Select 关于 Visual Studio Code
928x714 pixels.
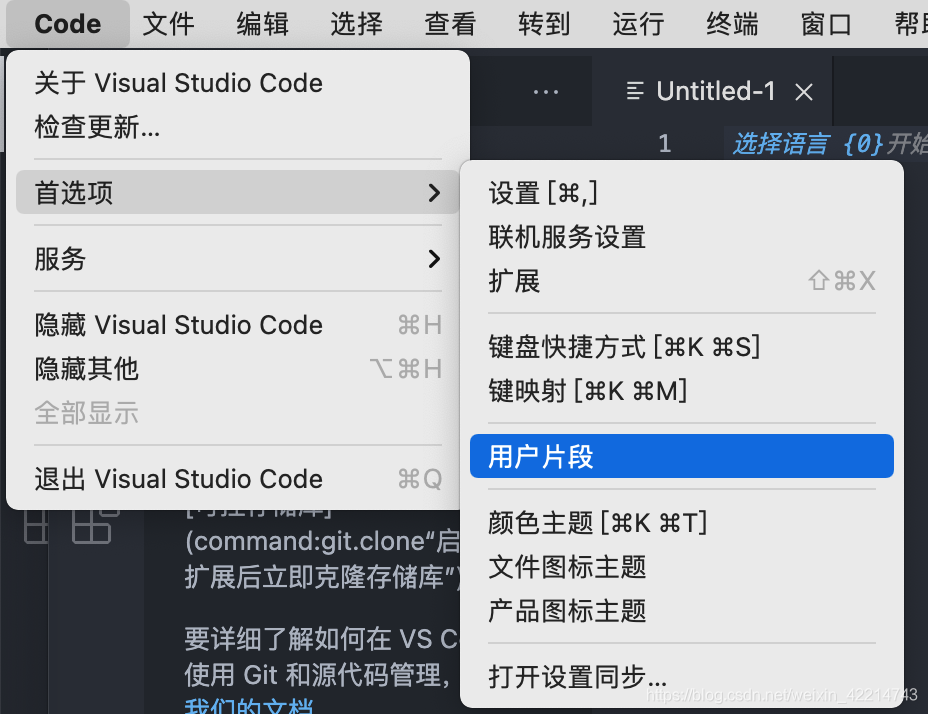pyautogui.click(x=238, y=83)
